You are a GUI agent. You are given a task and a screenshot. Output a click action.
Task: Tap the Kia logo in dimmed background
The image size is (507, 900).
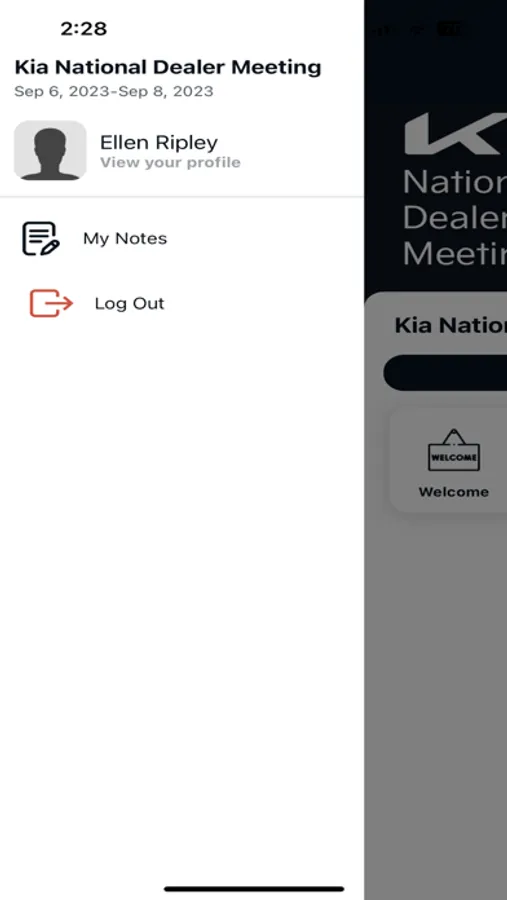455,134
